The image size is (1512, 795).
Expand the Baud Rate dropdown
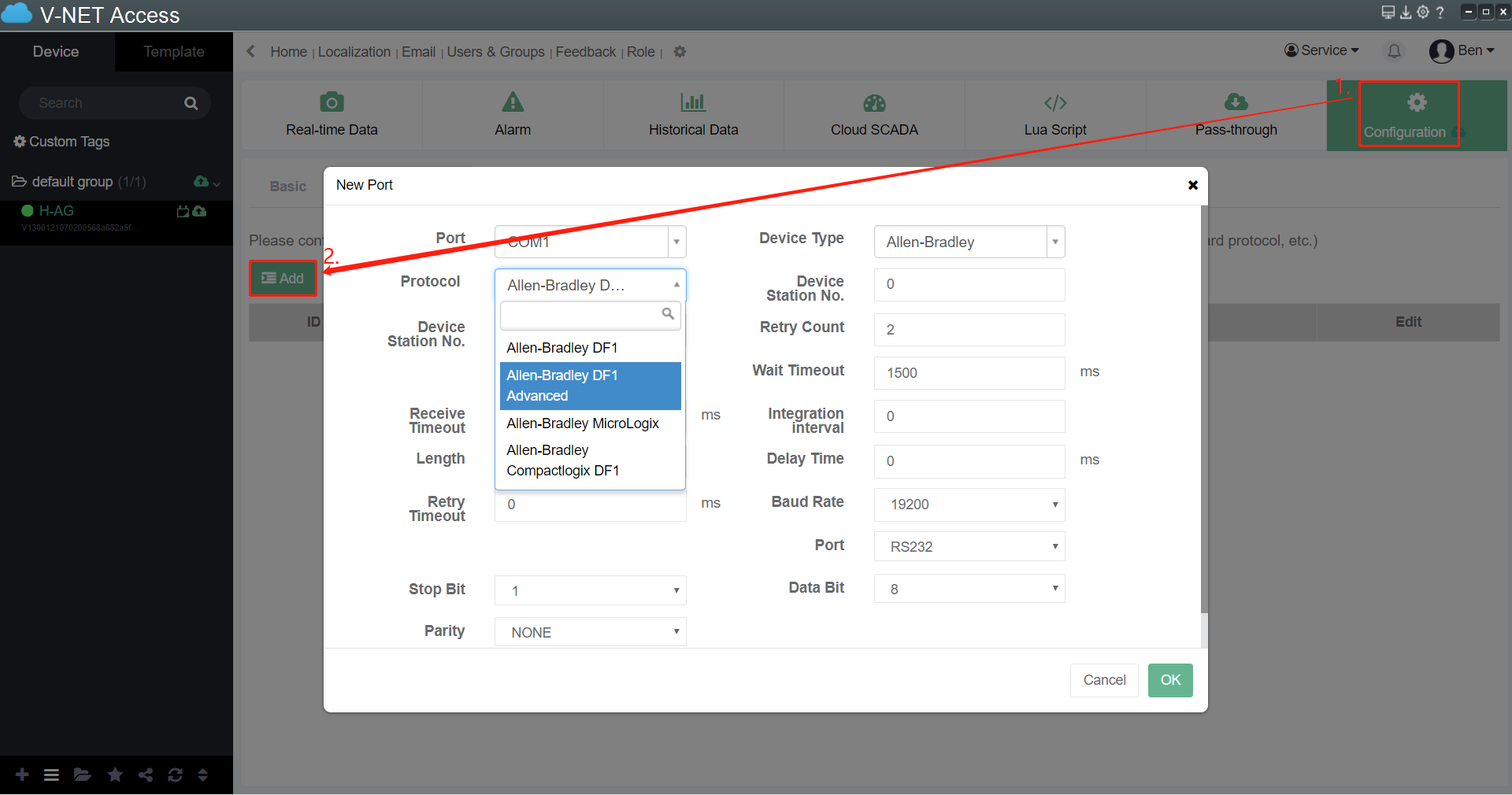969,505
